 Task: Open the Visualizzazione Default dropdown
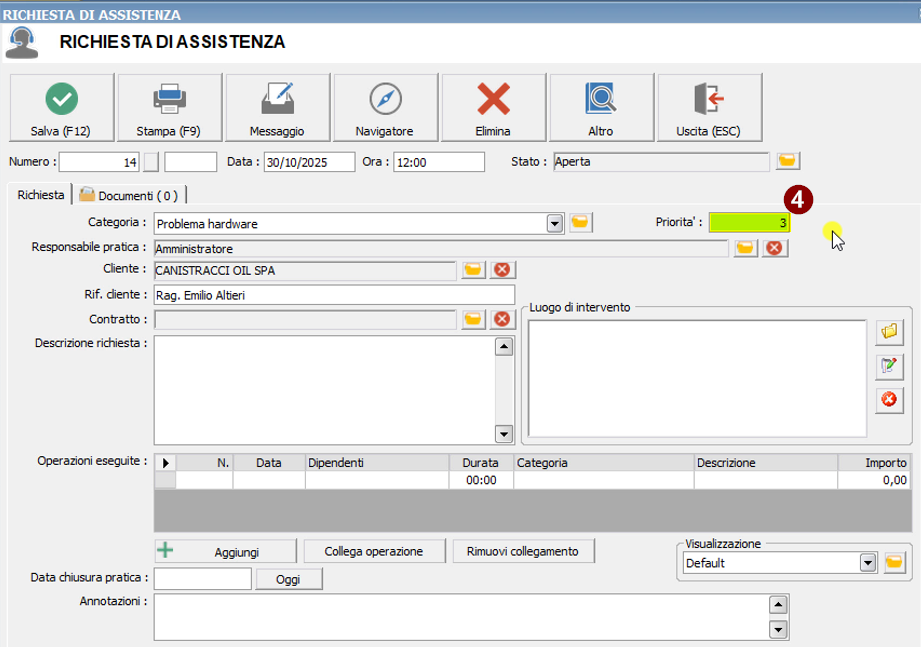[868, 563]
